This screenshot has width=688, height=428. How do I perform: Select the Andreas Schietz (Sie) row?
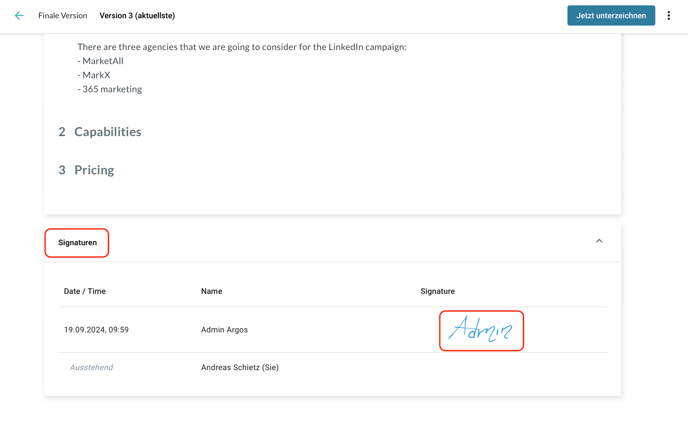(240, 368)
